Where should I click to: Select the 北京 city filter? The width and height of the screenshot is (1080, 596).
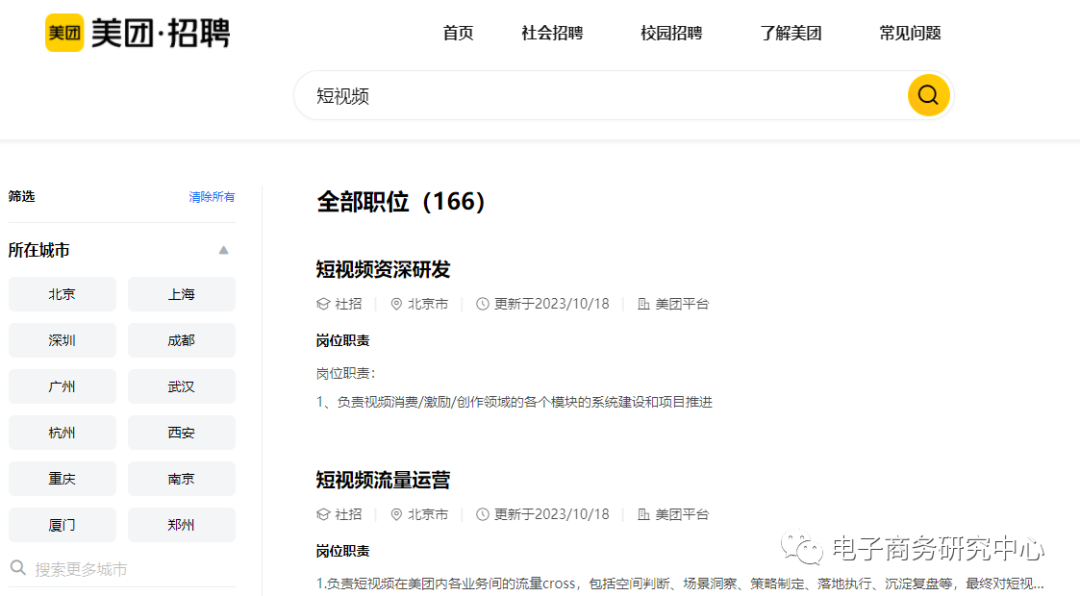[62, 294]
